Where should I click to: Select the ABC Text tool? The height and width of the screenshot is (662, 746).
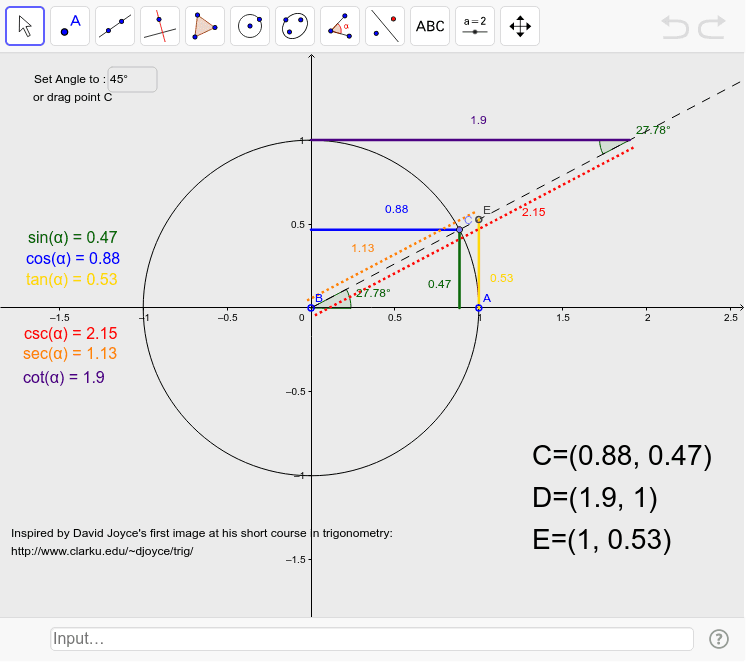click(430, 26)
